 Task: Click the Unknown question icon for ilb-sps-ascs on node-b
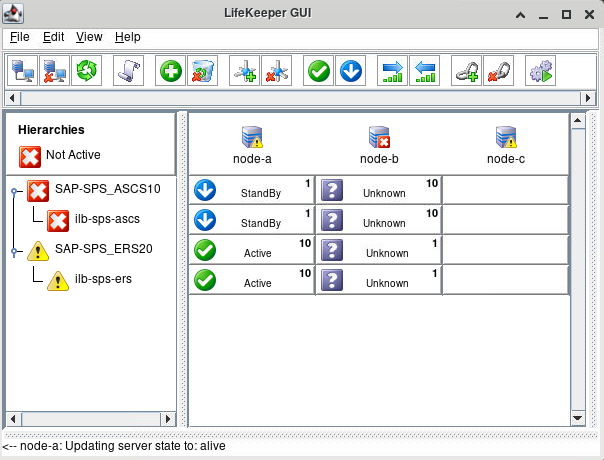tap(332, 220)
